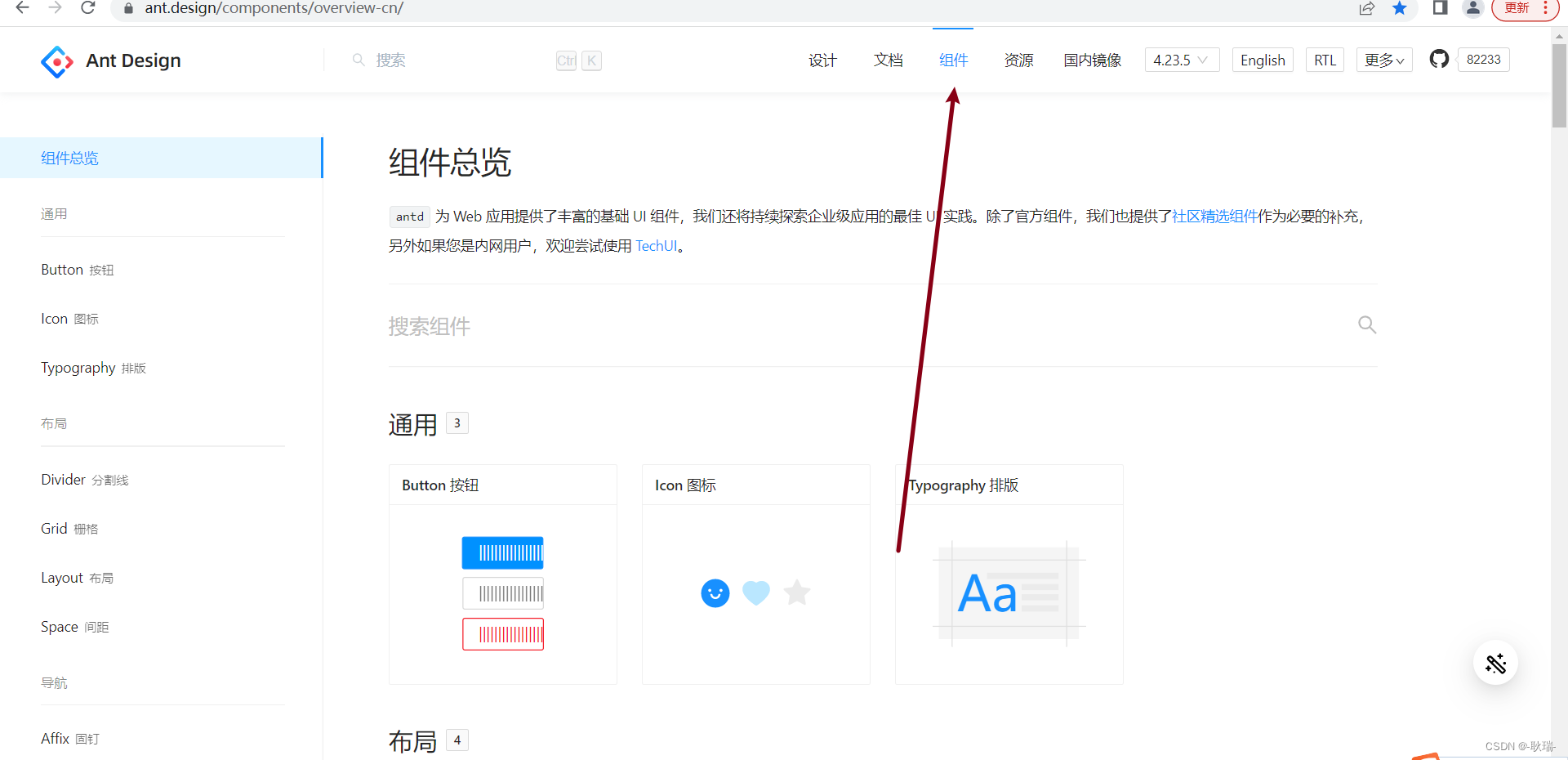1568x760 pixels.
Task: Open the Icon 图标 component card title
Action: click(x=685, y=485)
